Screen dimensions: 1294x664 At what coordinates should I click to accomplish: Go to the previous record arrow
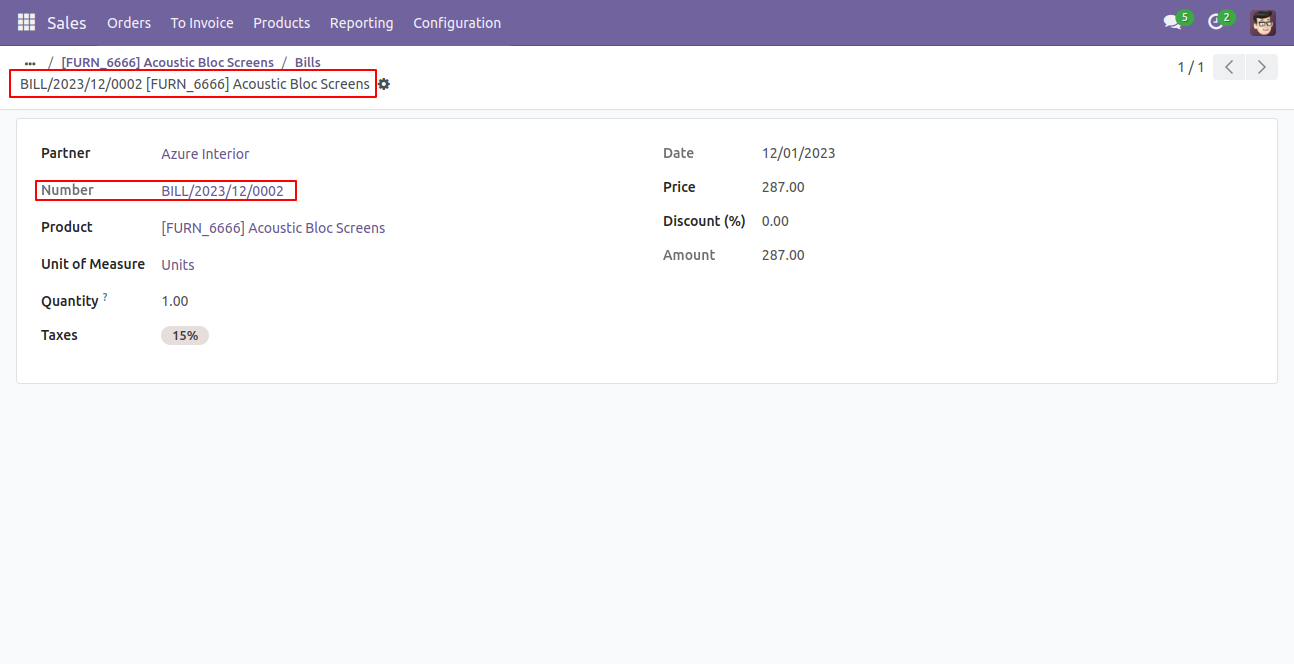1229,67
